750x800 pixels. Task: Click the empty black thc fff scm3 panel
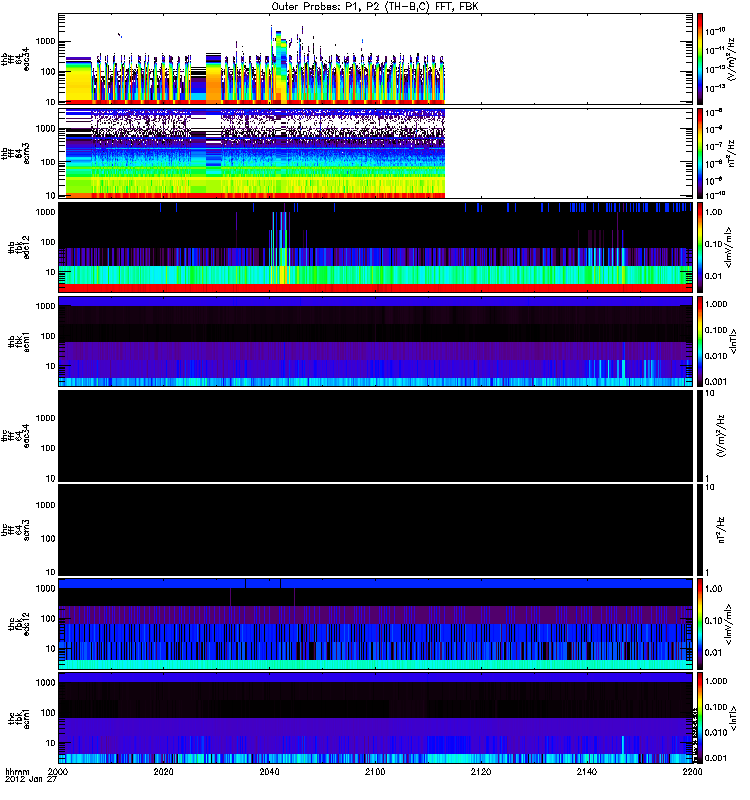375,528
